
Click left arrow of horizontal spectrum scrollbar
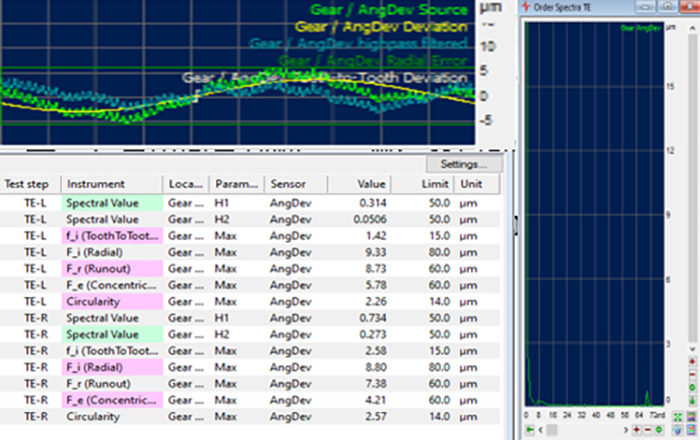541,430
